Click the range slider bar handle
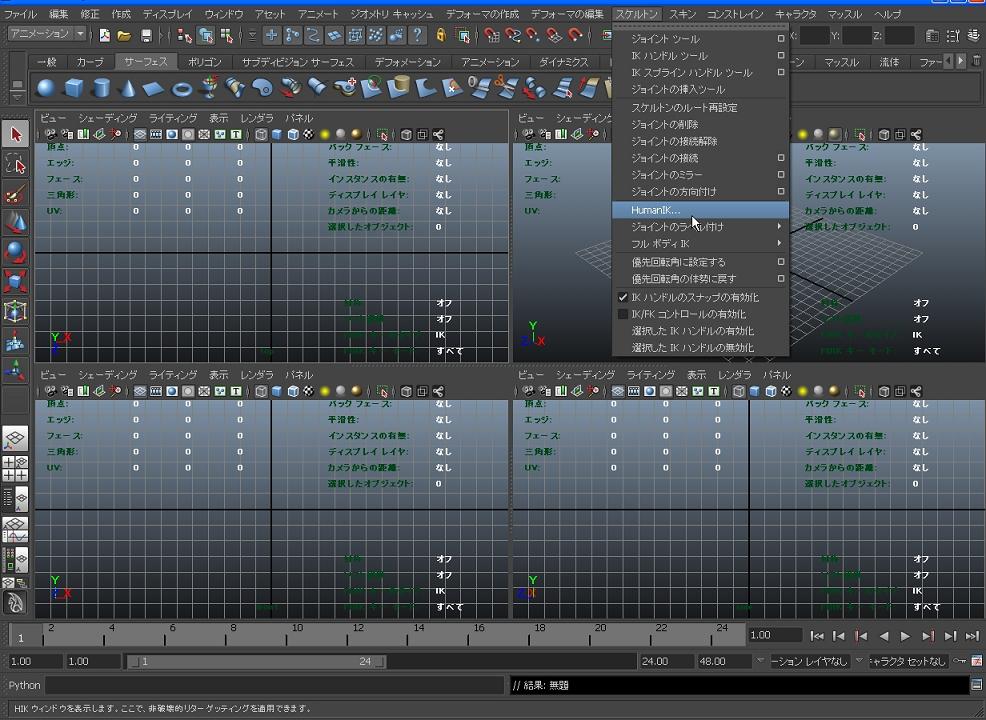Viewport: 986px width, 720px height. click(255, 661)
